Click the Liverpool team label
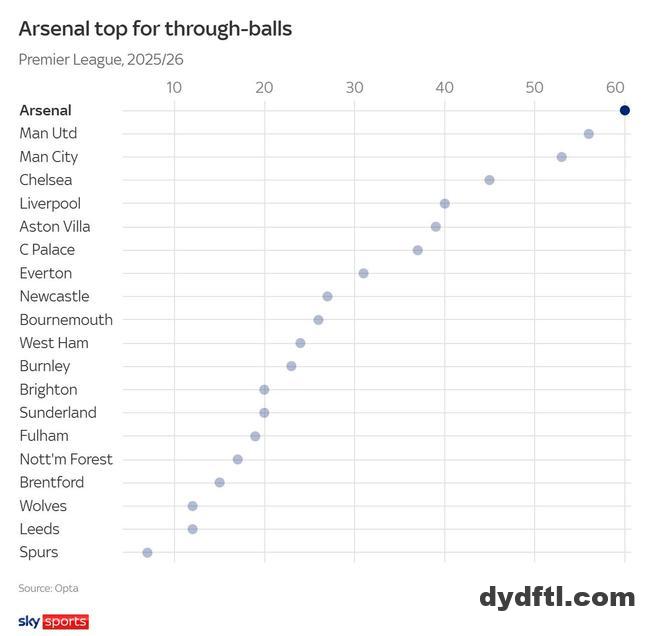This screenshot has width=660, height=636. tap(50, 203)
